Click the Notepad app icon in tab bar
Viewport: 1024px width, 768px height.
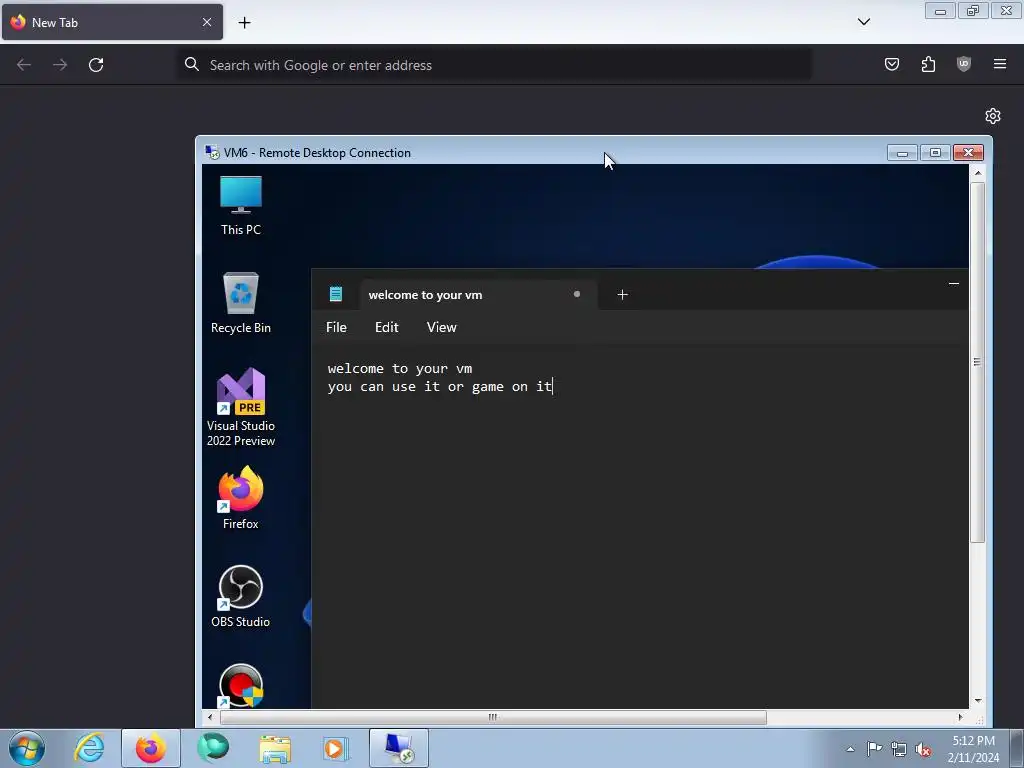tap(336, 295)
